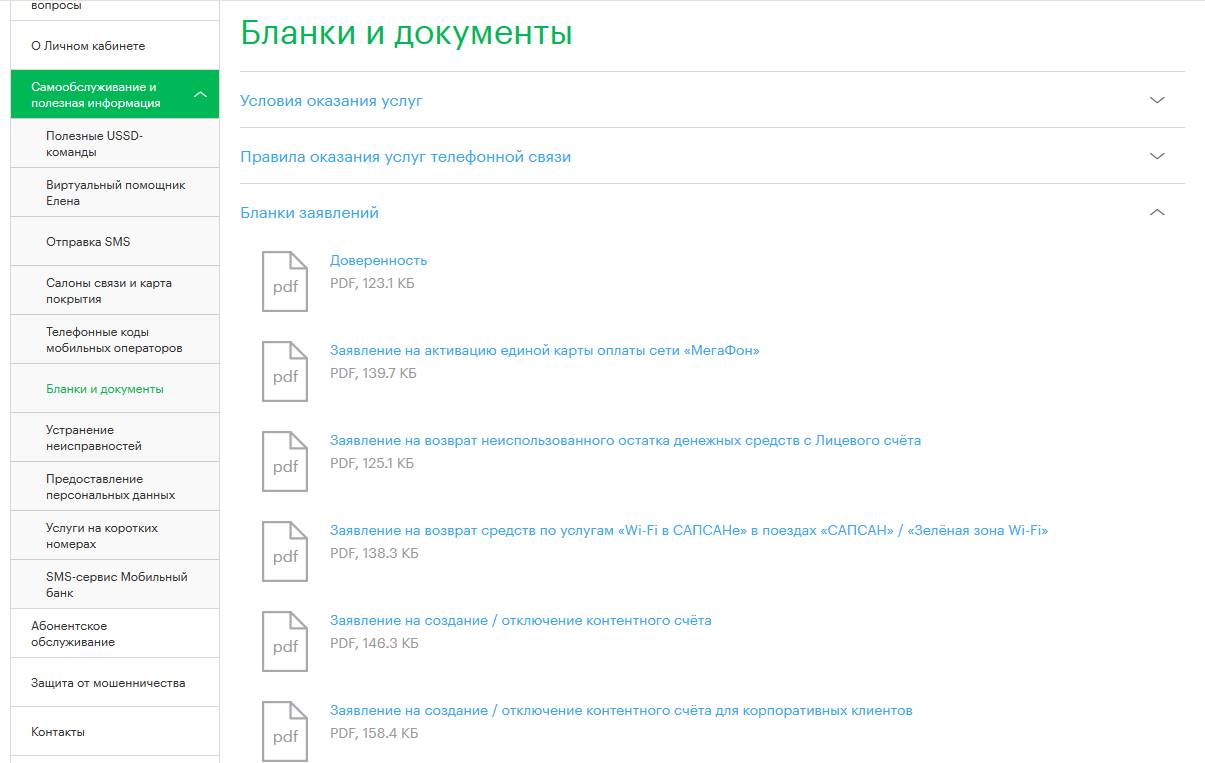Image resolution: width=1205 pixels, height=763 pixels.
Task: Collapse the Самообслуживание и полезная информация menu
Action: tap(200, 95)
